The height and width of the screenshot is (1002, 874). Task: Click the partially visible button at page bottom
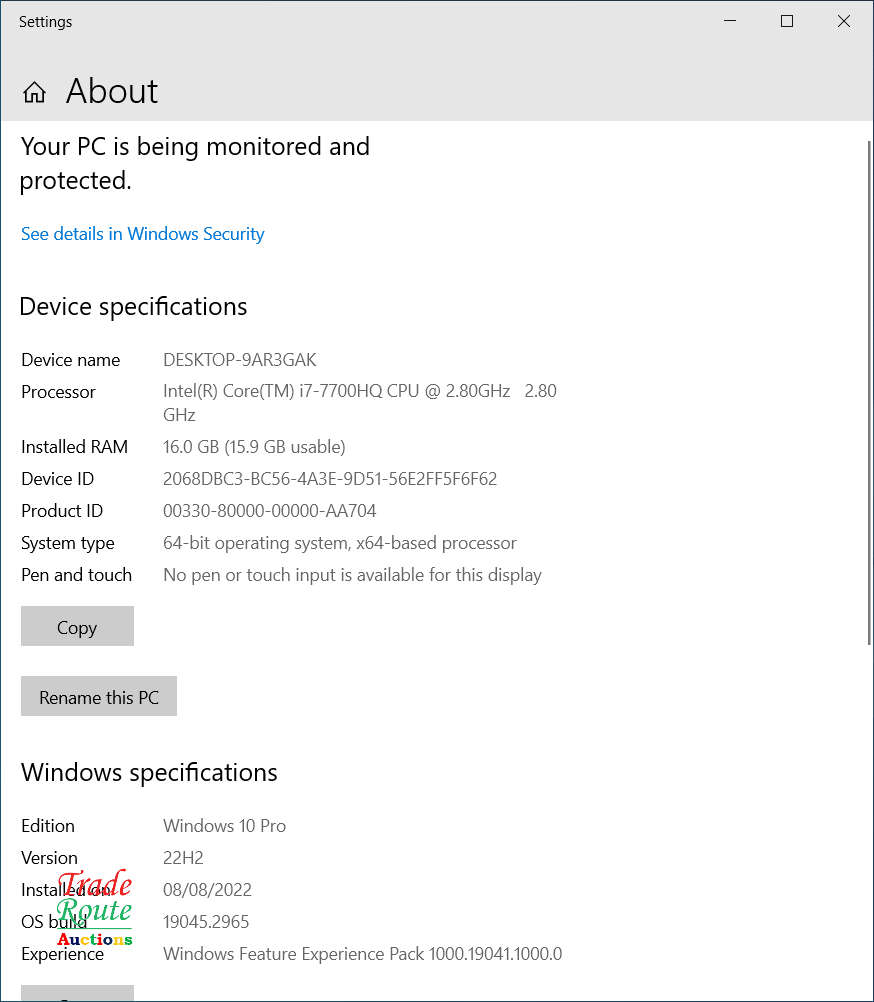pyautogui.click(x=77, y=996)
